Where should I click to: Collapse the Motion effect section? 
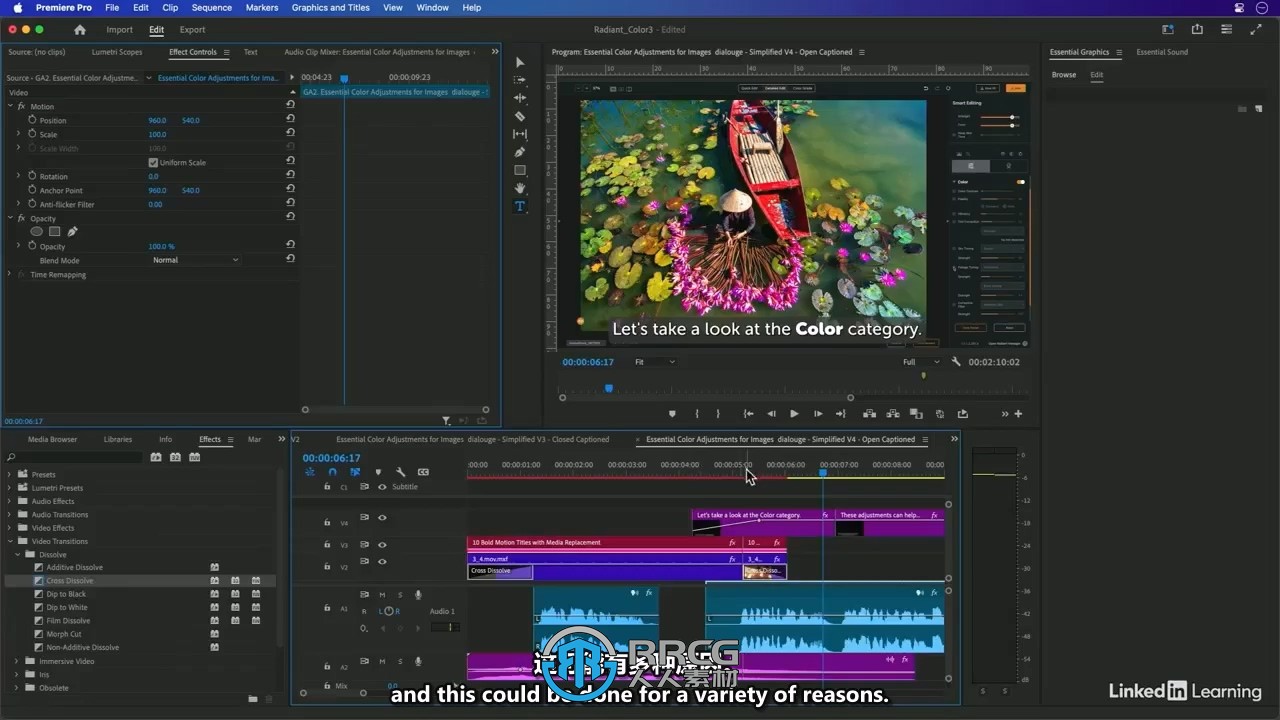click(x=10, y=106)
